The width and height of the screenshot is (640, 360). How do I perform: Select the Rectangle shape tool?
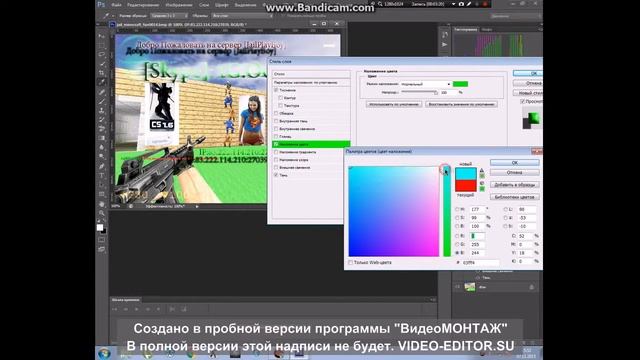click(101, 194)
